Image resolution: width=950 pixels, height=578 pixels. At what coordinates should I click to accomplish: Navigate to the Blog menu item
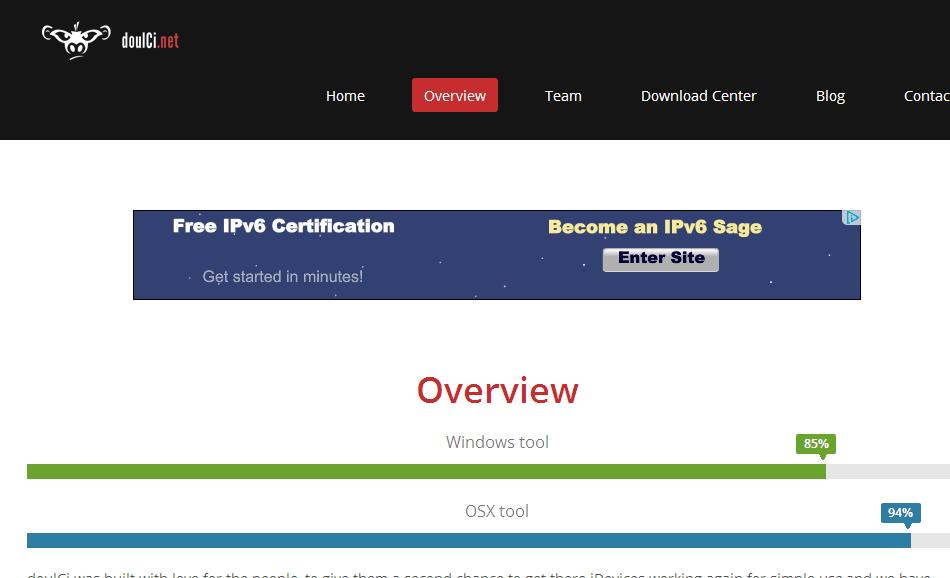tap(830, 96)
